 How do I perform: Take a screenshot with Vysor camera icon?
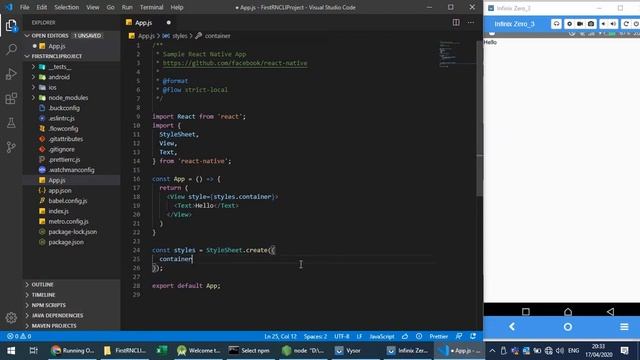click(x=591, y=24)
